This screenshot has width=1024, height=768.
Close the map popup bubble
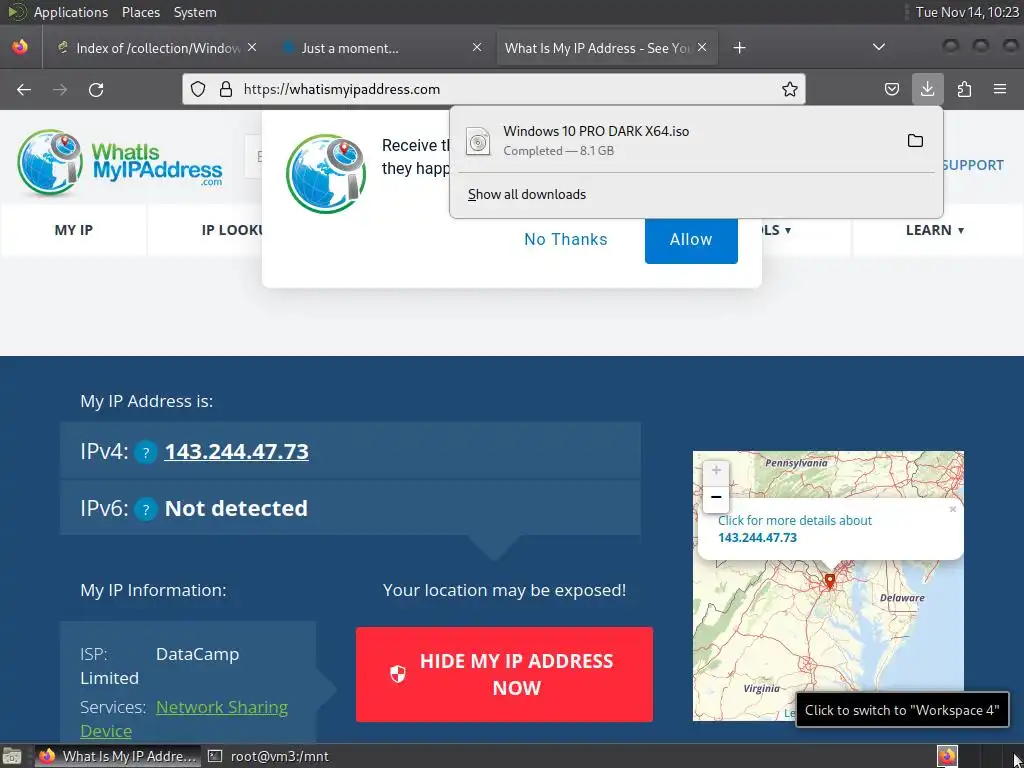953,509
